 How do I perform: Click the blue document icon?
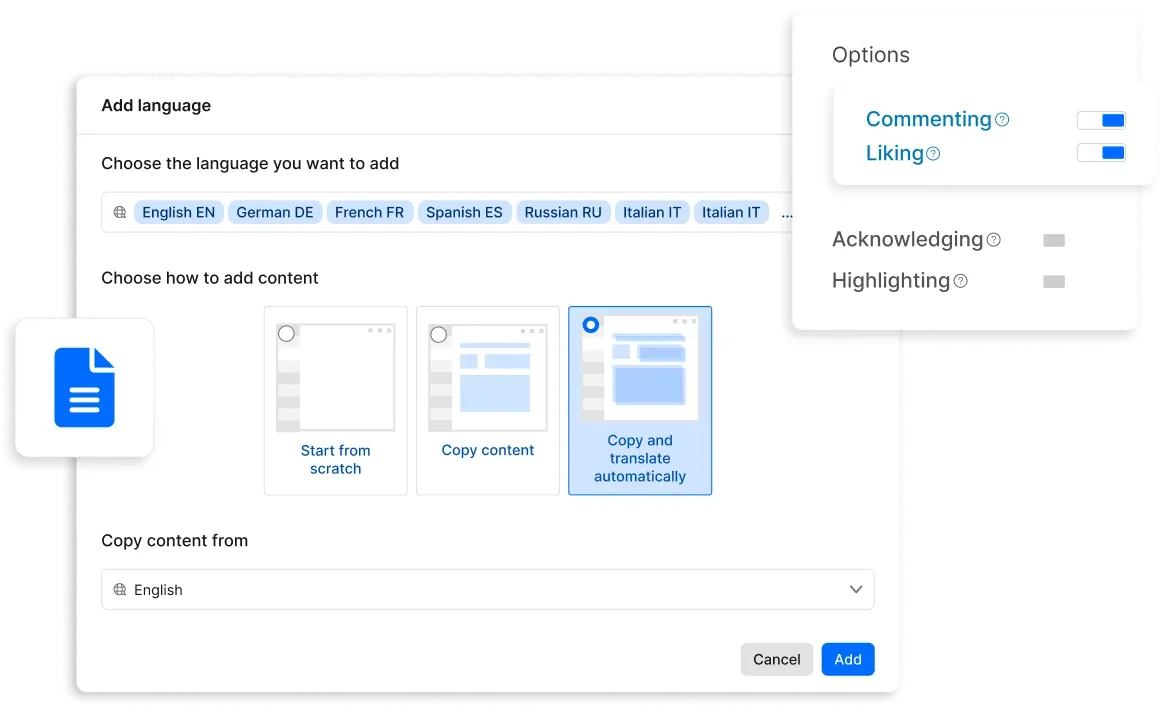[84, 387]
